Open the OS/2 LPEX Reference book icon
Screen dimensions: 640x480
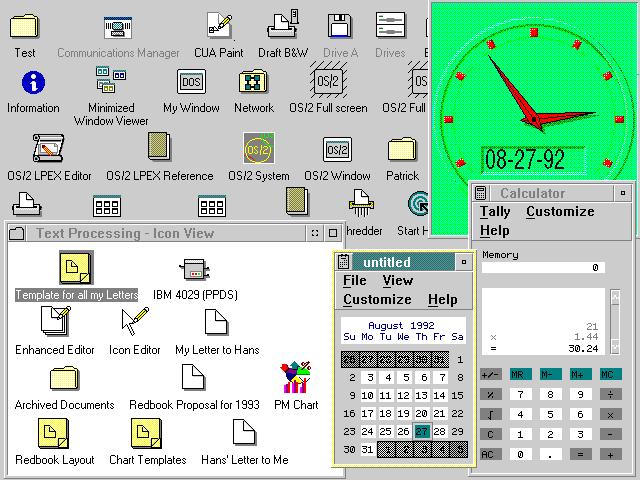click(159, 146)
